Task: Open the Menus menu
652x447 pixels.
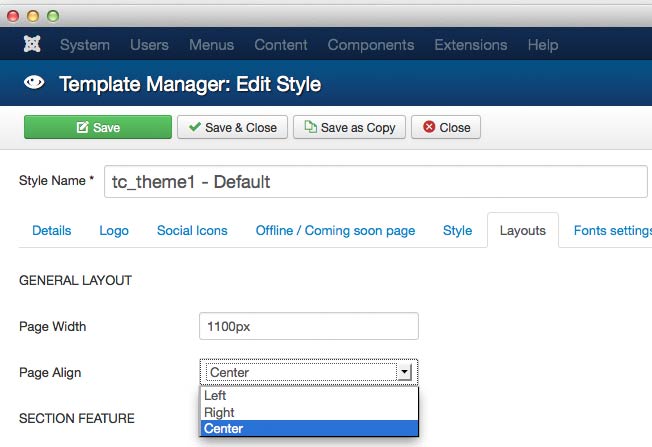Action: pos(211,45)
